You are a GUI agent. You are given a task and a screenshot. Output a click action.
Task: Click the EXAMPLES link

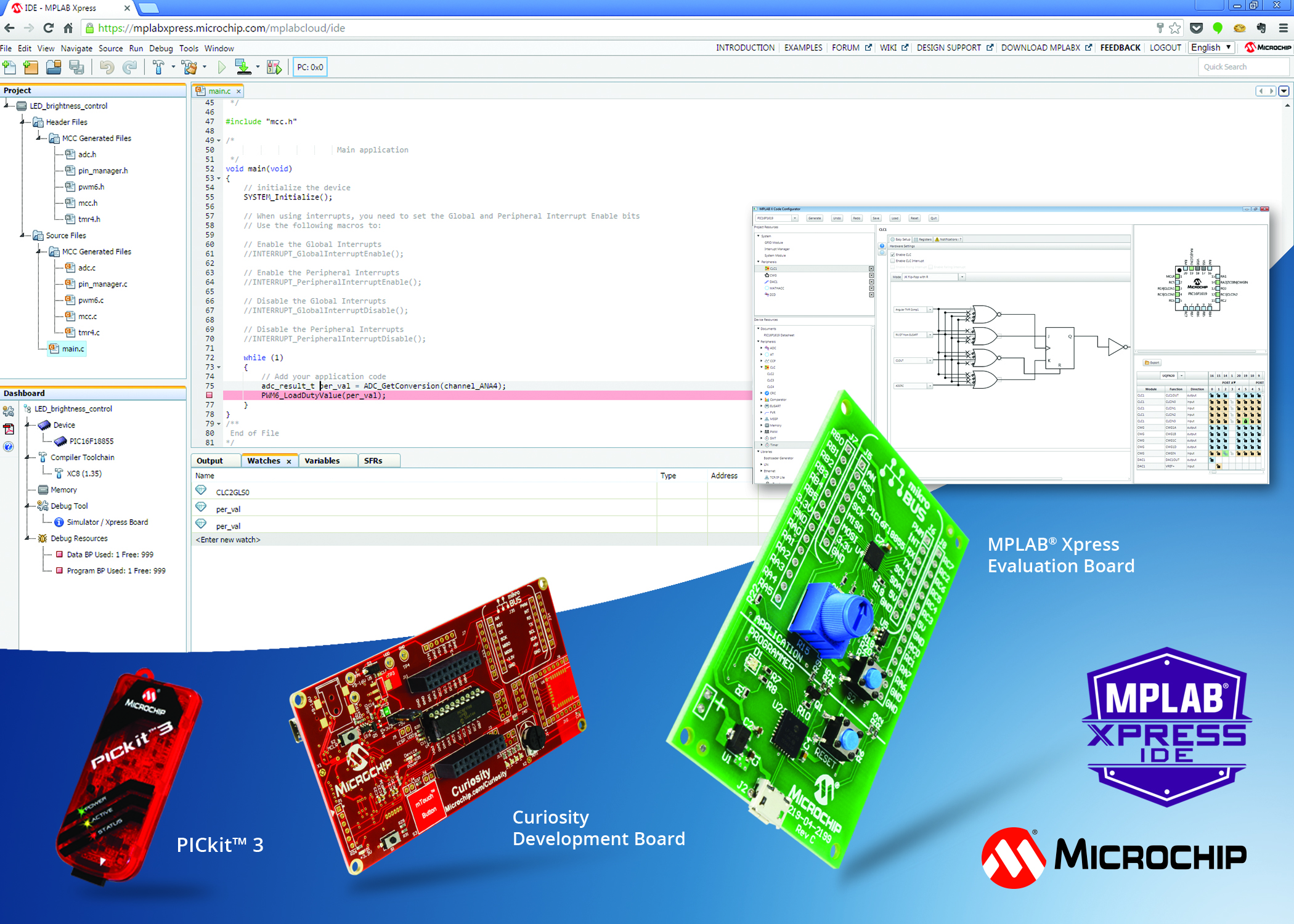coord(803,47)
